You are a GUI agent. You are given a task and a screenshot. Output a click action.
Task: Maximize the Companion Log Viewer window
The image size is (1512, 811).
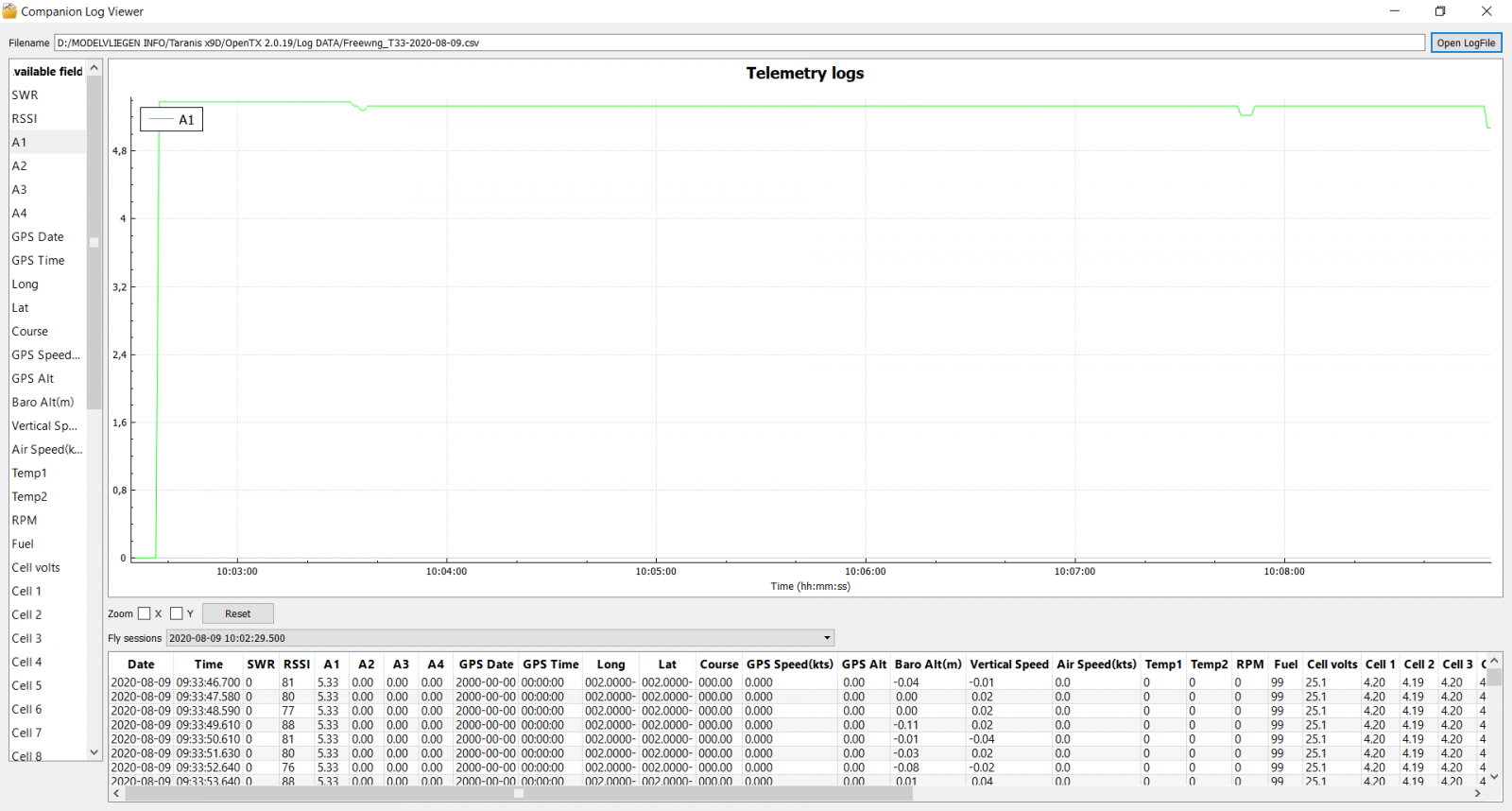coord(1440,11)
